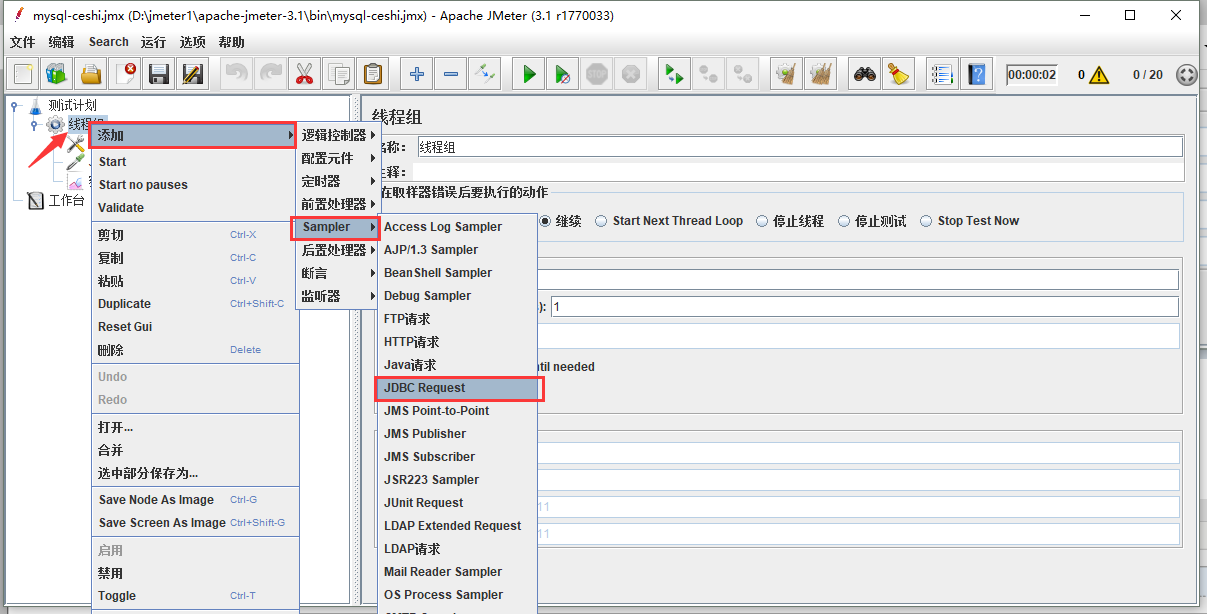The height and width of the screenshot is (614, 1207).
Task: Click the 名称 text field containing 线程组
Action: pyautogui.click(x=799, y=147)
